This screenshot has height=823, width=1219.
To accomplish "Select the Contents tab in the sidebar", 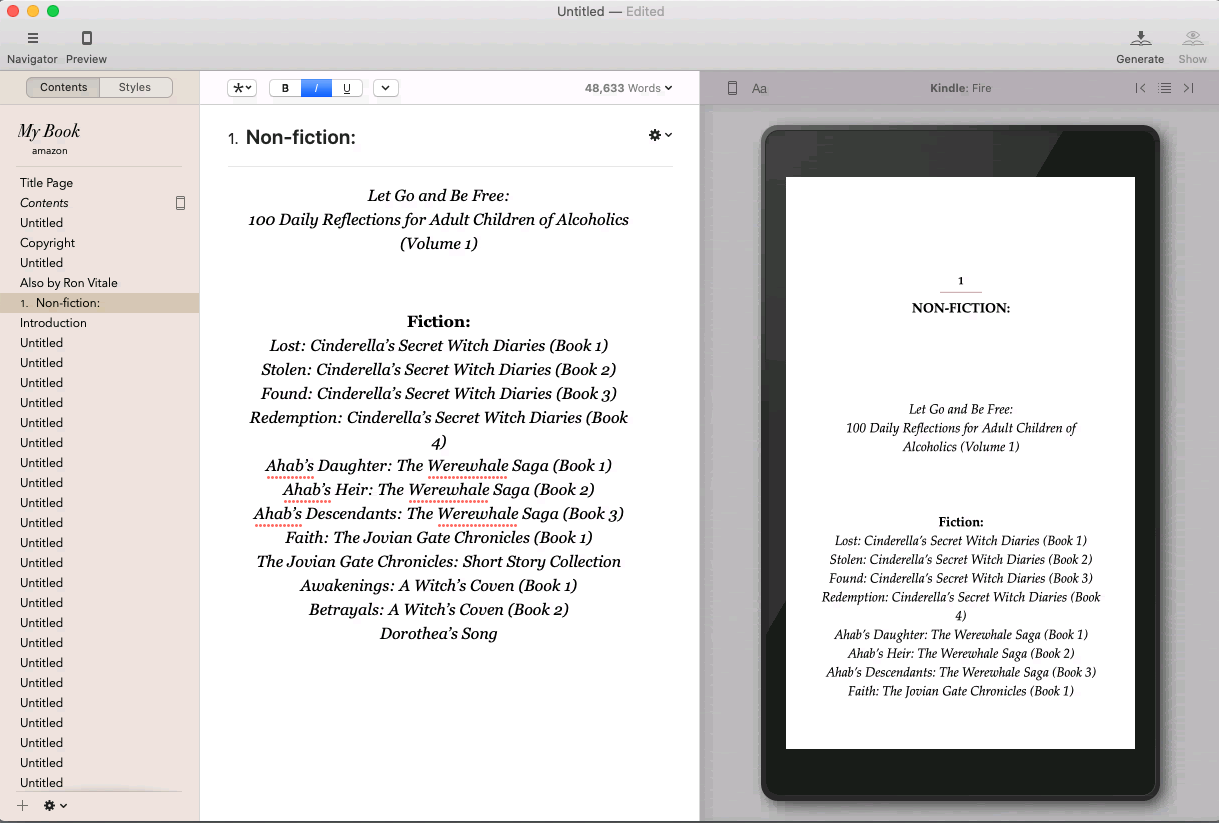I will [x=62, y=87].
